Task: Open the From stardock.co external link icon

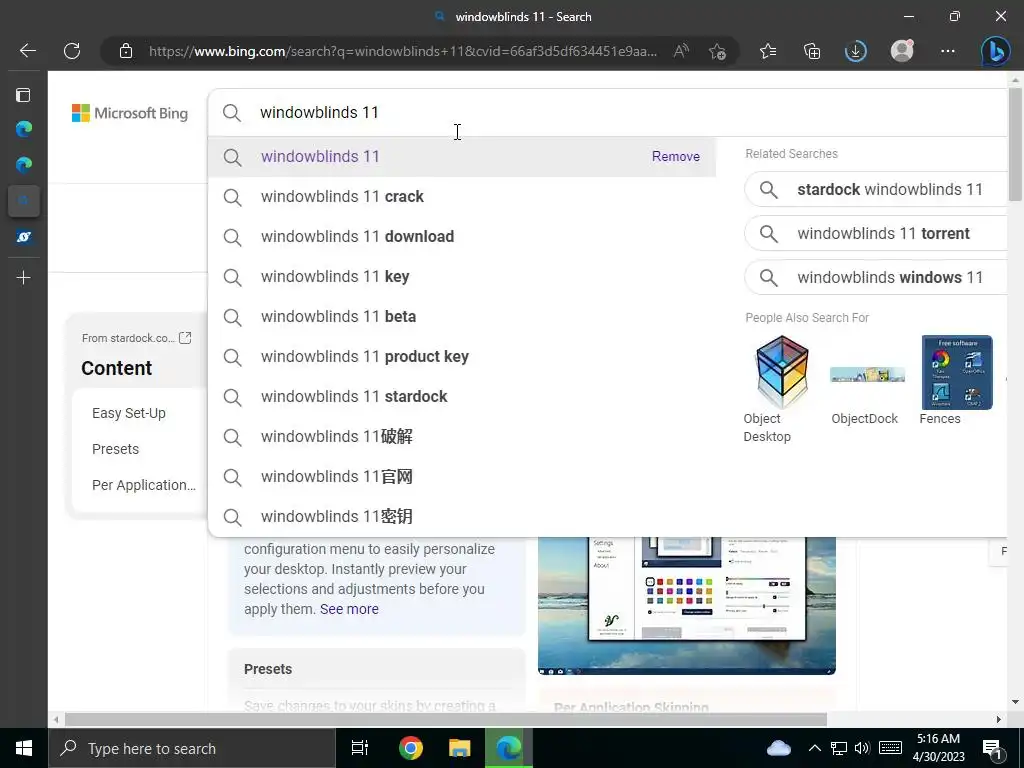Action: pyautogui.click(x=185, y=338)
